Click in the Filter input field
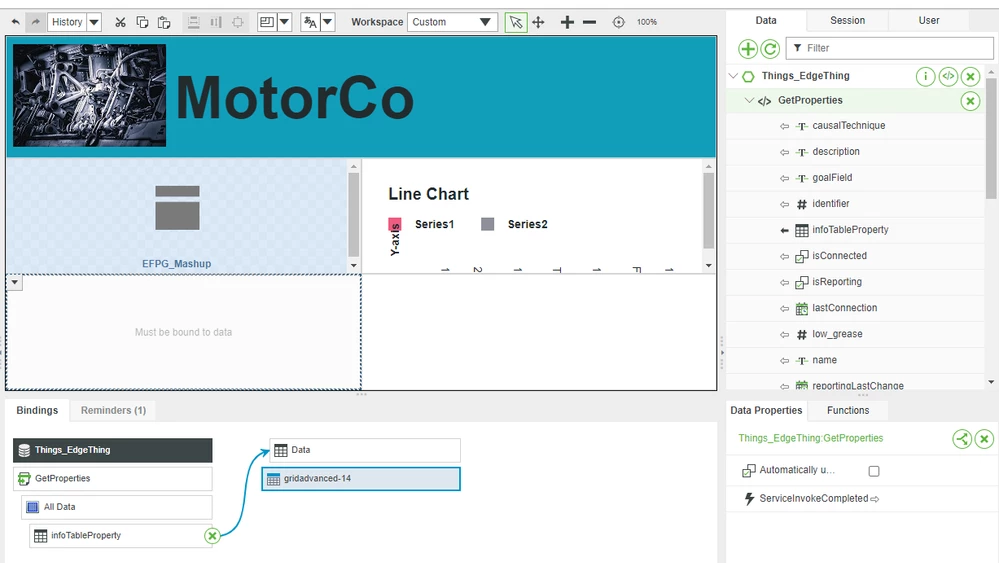 click(889, 48)
